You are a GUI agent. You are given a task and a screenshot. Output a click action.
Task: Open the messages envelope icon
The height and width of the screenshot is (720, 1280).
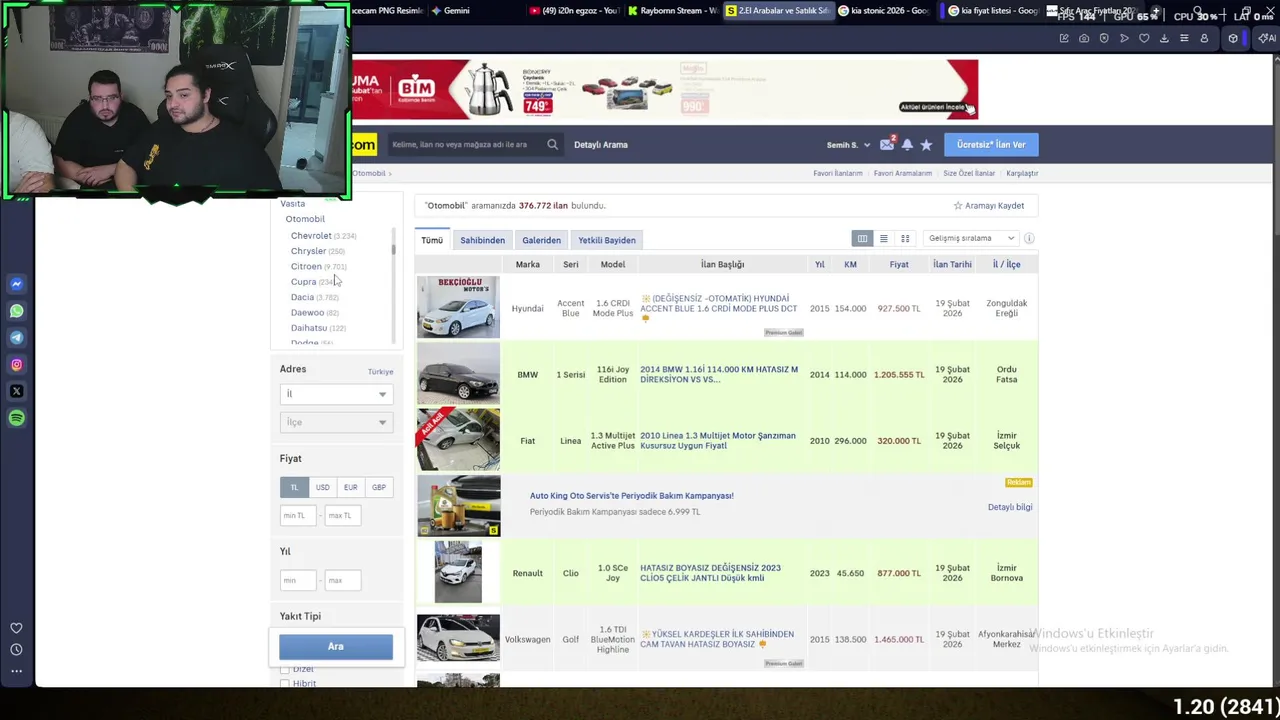[886, 144]
